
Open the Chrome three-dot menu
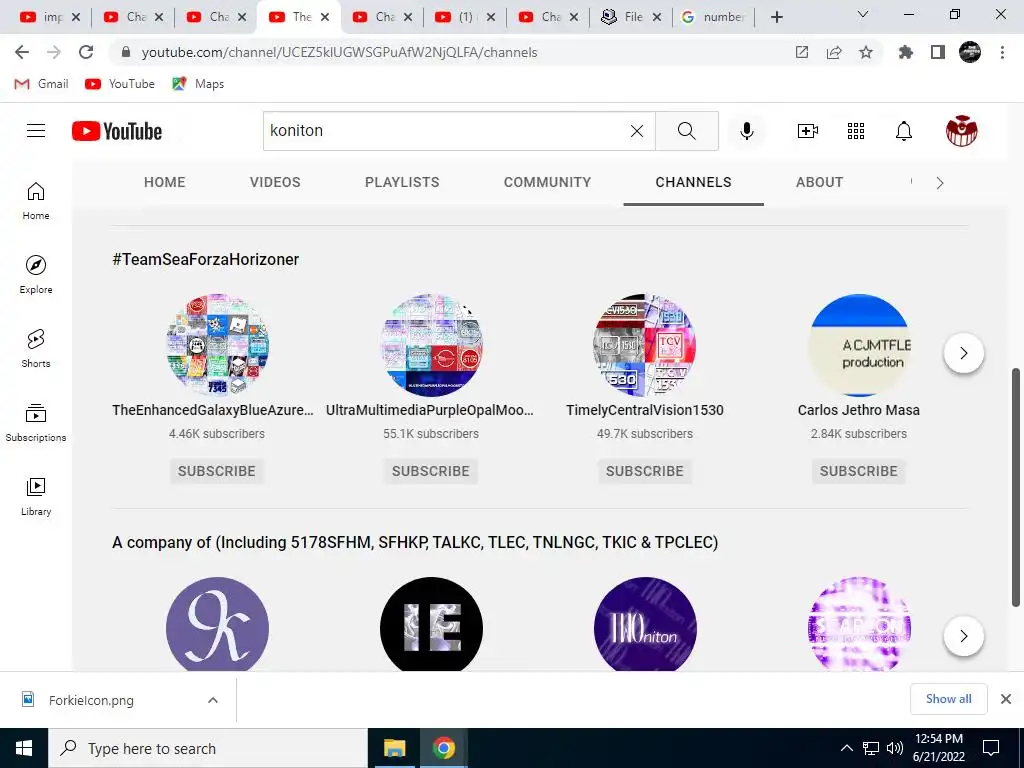pyautogui.click(x=1002, y=52)
